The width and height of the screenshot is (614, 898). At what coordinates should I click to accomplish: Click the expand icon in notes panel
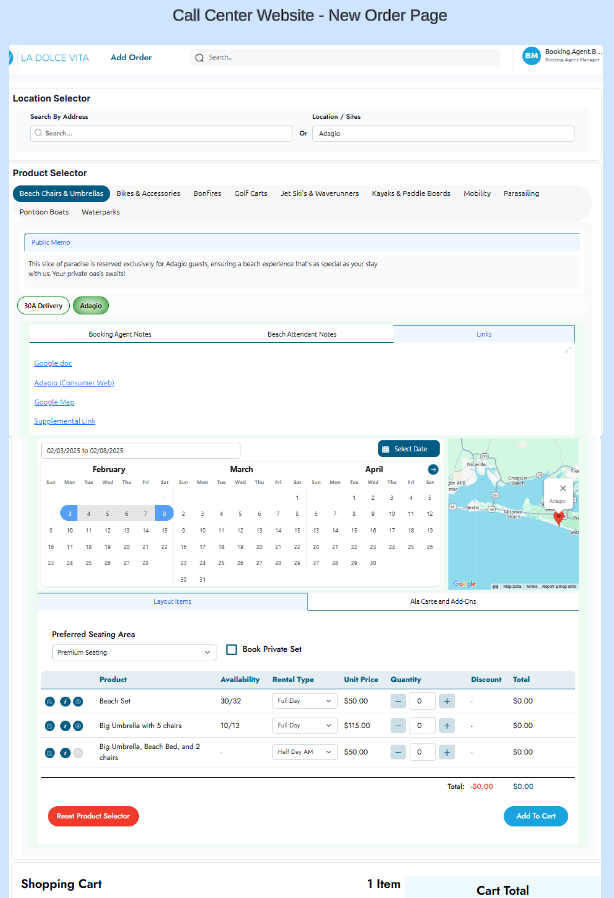click(x=569, y=349)
